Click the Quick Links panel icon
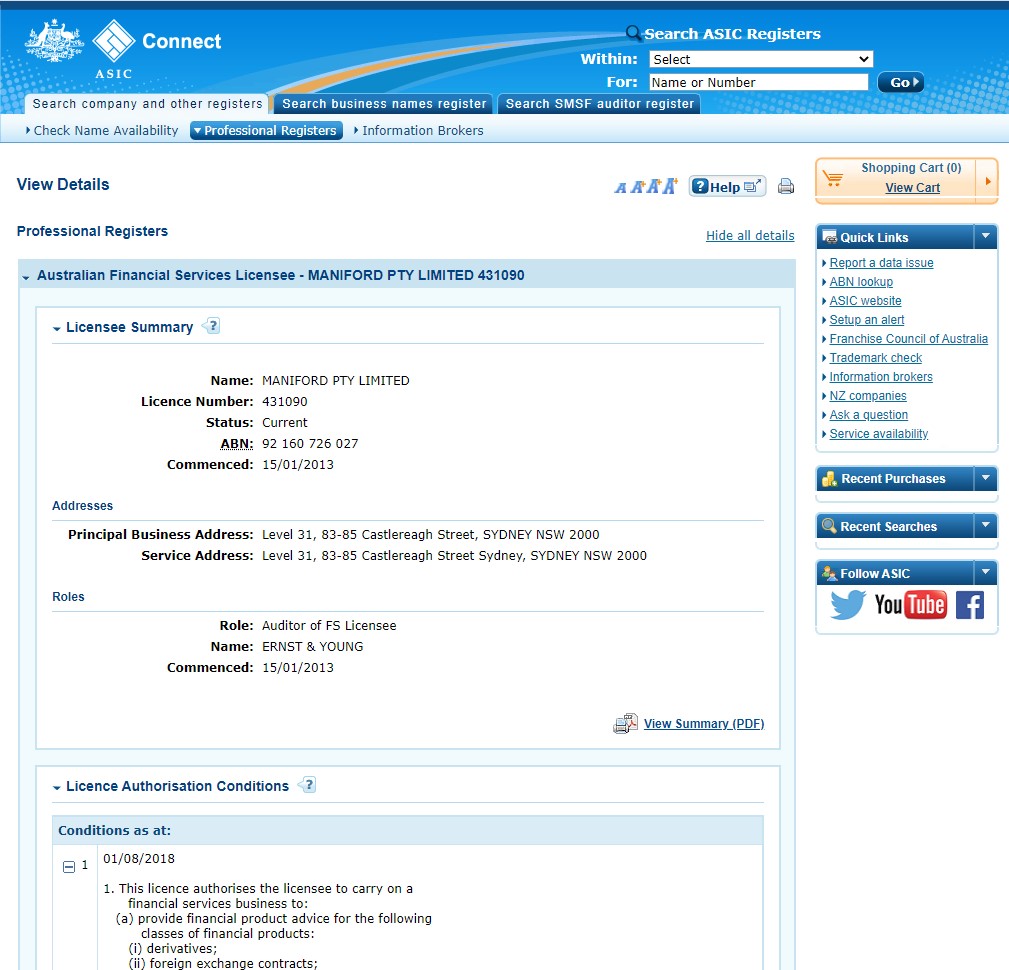The image size is (1009, 970). tap(830, 237)
